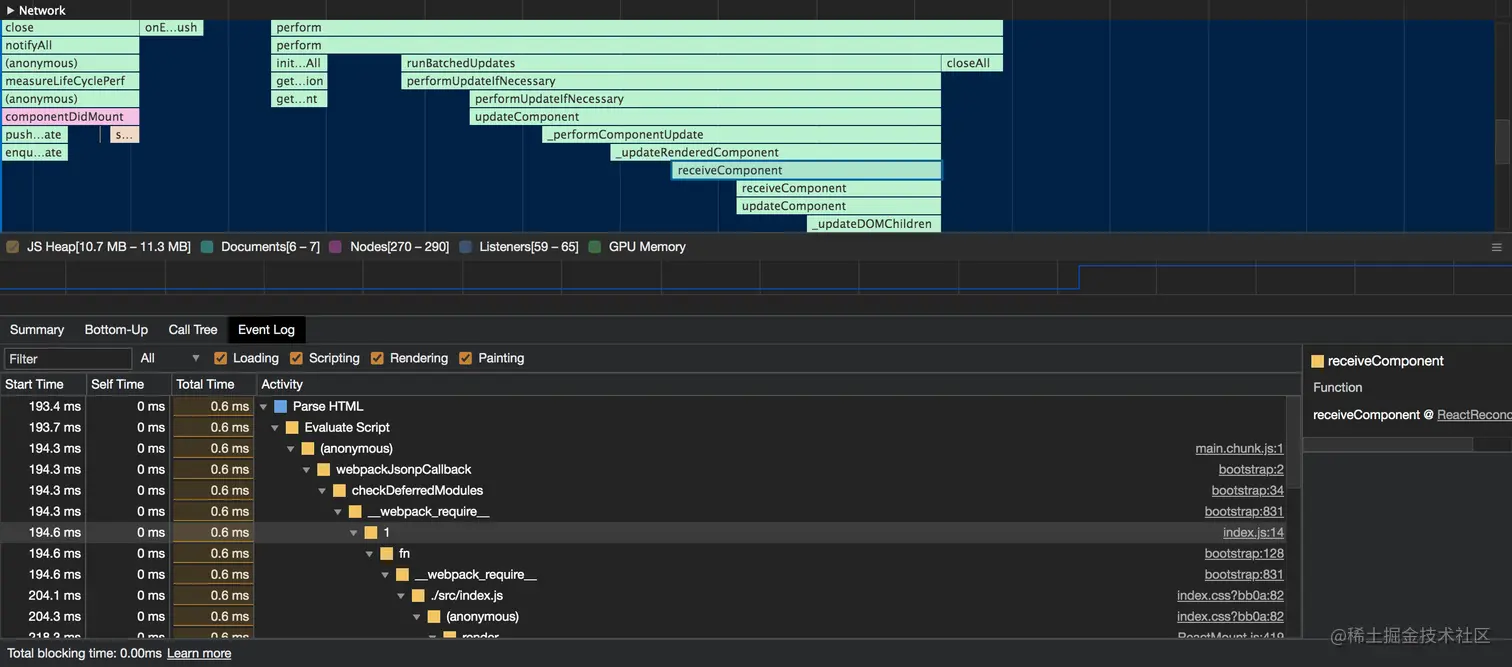Switch to the Bottom-Up tab

click(x=116, y=330)
